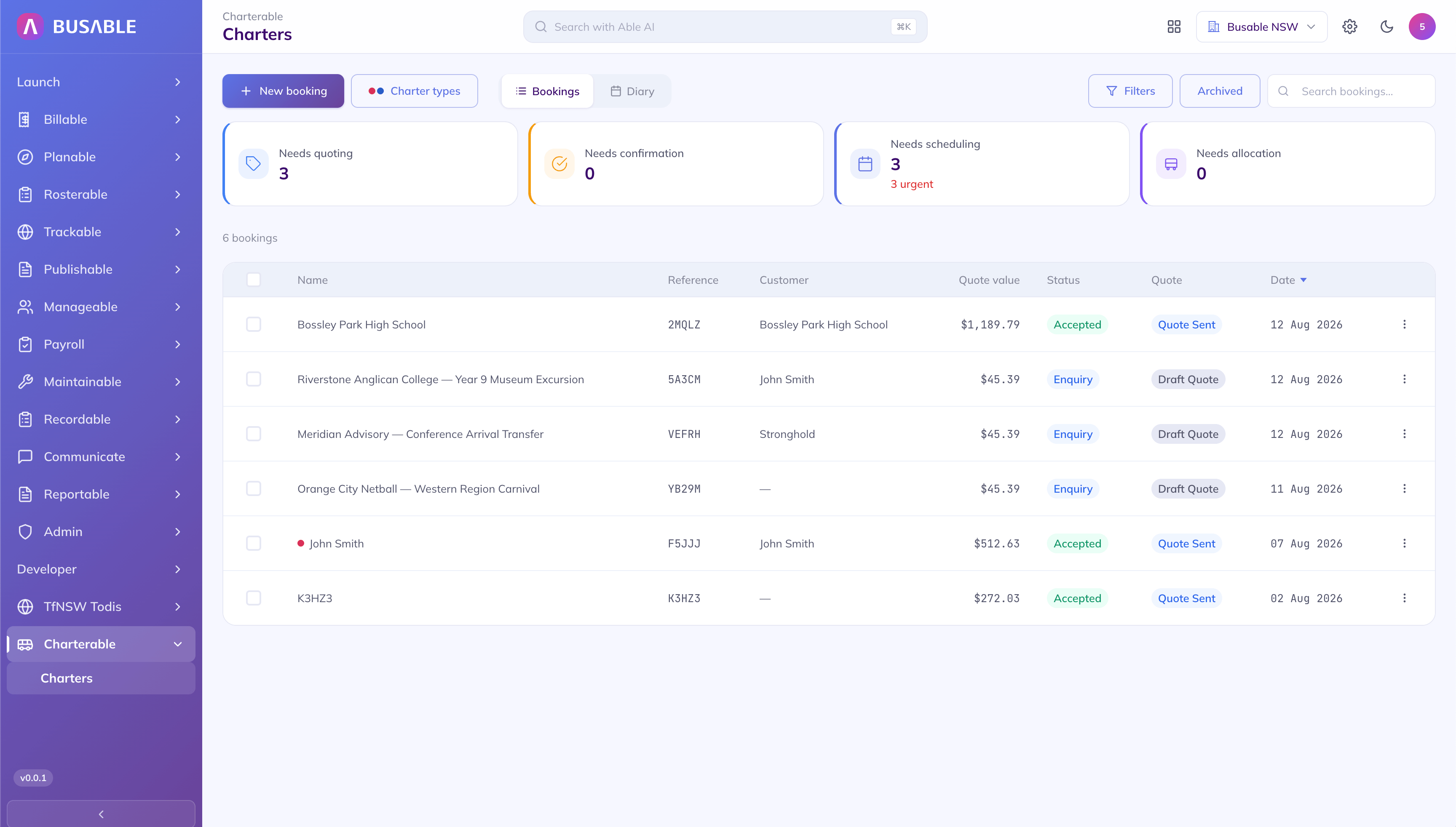Expand the Billable sidebar section
The height and width of the screenshot is (827, 1456).
tap(101, 119)
